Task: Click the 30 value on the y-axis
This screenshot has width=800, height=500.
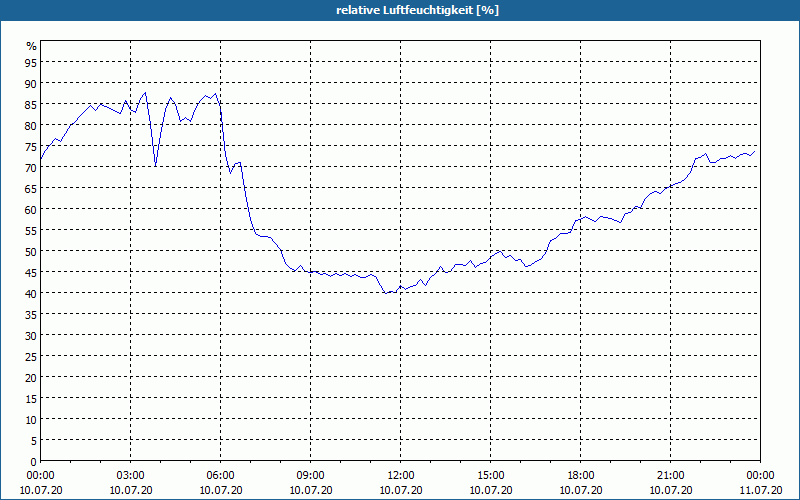Action: pos(31,336)
